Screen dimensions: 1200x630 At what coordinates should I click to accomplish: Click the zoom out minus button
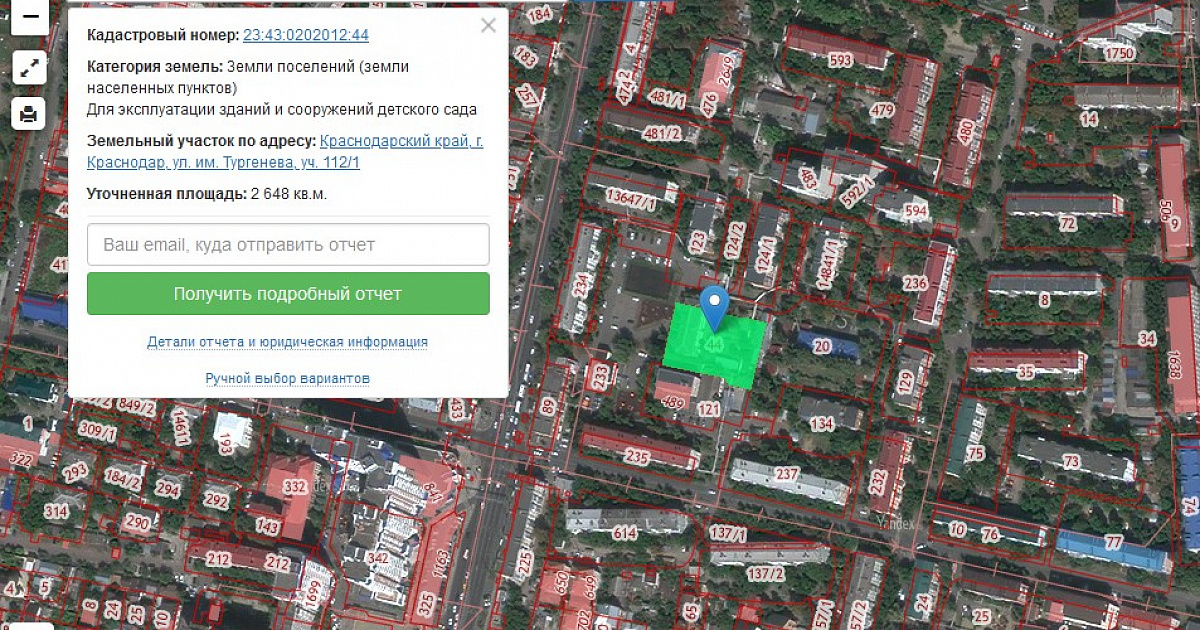(x=29, y=19)
